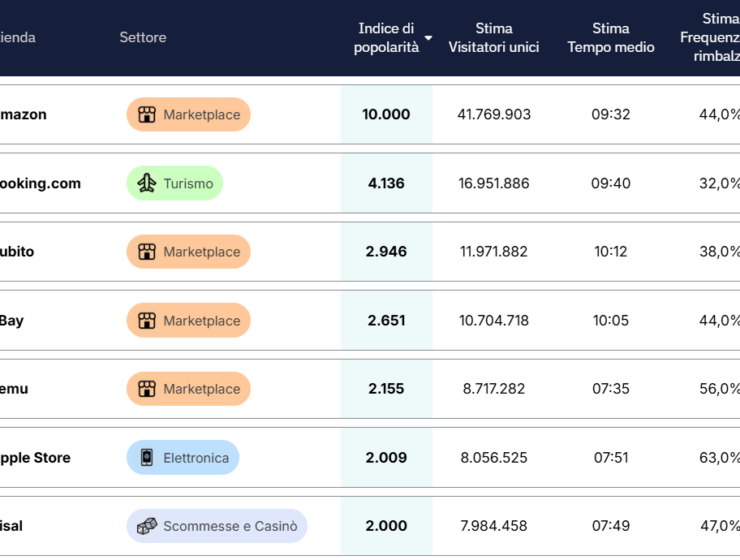Click popularity index value 2.009
The image size is (740, 560).
pos(386,458)
